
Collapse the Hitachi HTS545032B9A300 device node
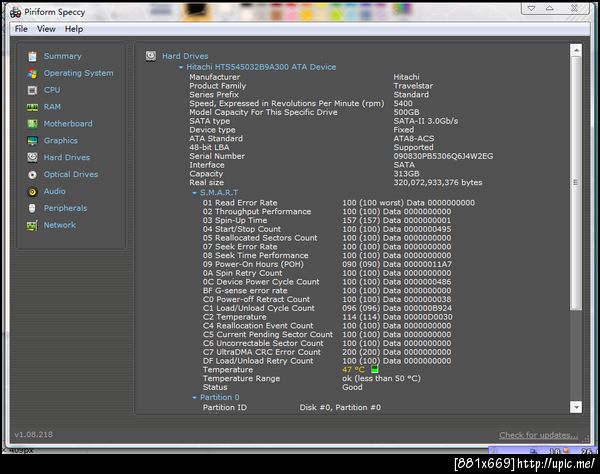(181, 67)
